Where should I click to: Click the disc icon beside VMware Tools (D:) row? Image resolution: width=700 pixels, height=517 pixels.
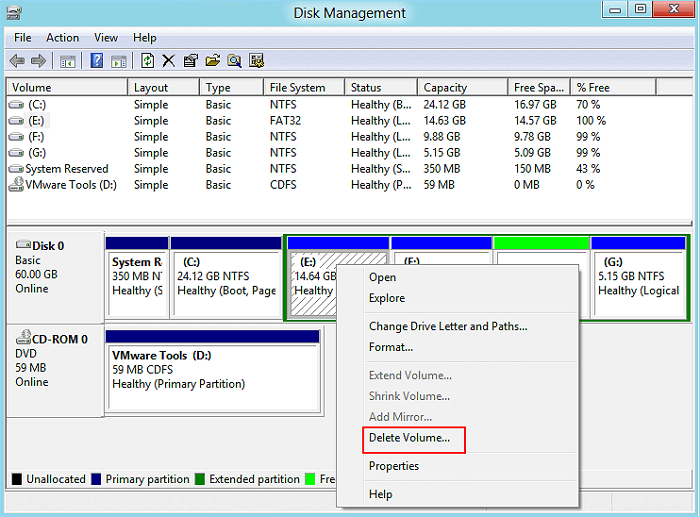(16, 184)
